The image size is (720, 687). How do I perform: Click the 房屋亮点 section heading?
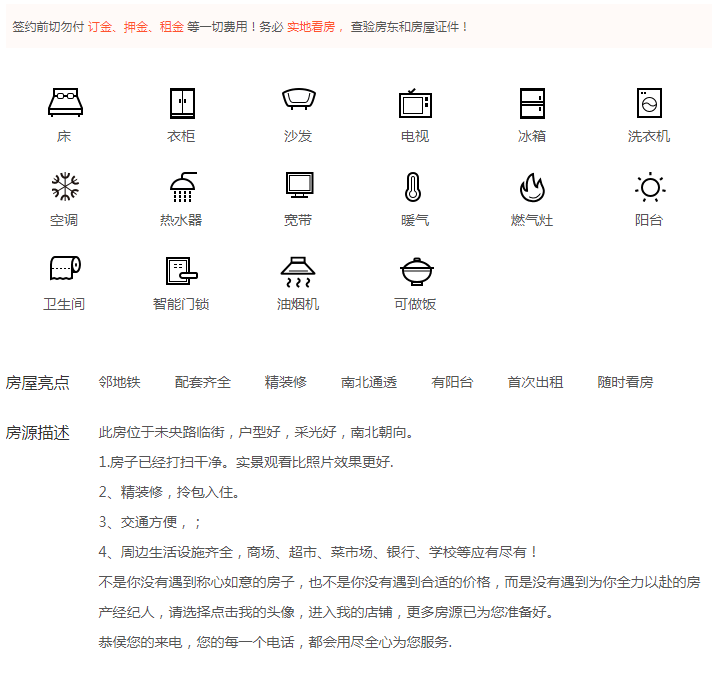[x=38, y=383]
